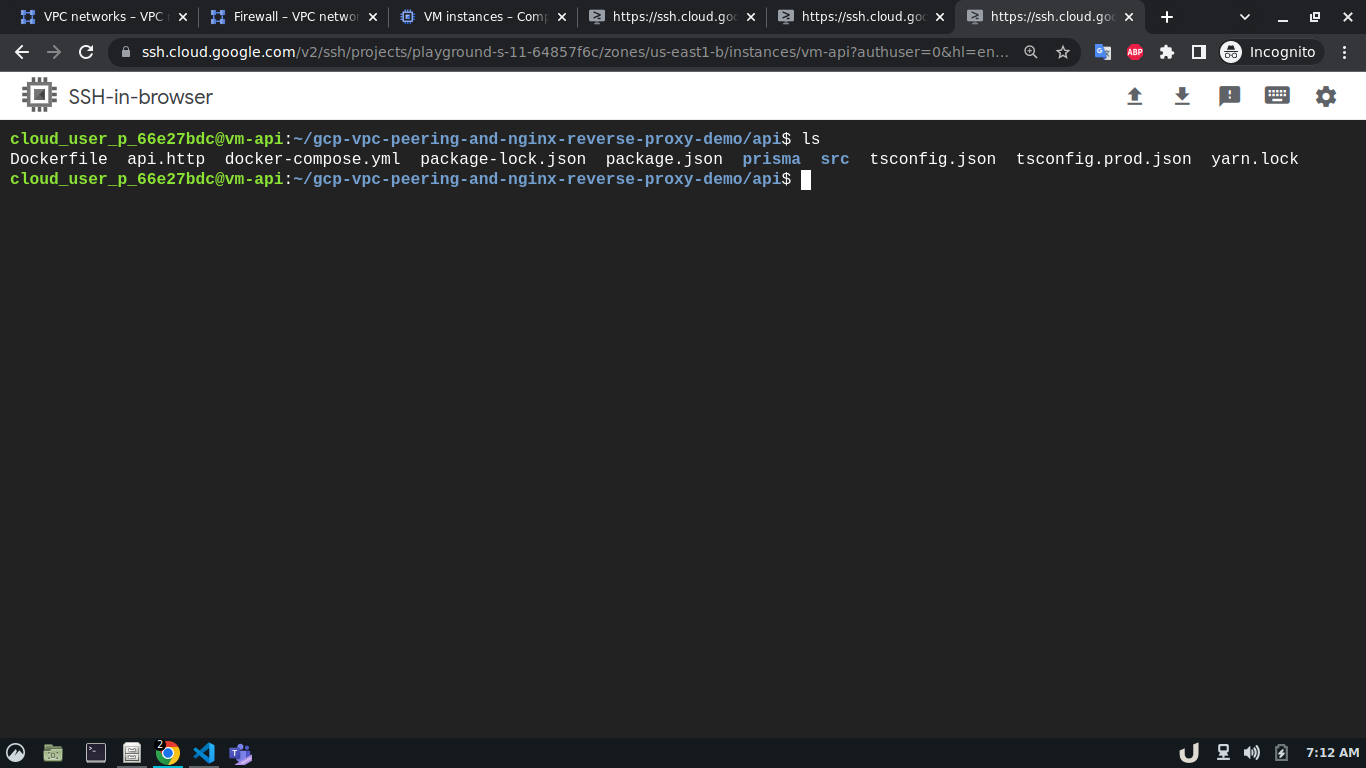Click the URL address field

pyautogui.click(x=575, y=52)
